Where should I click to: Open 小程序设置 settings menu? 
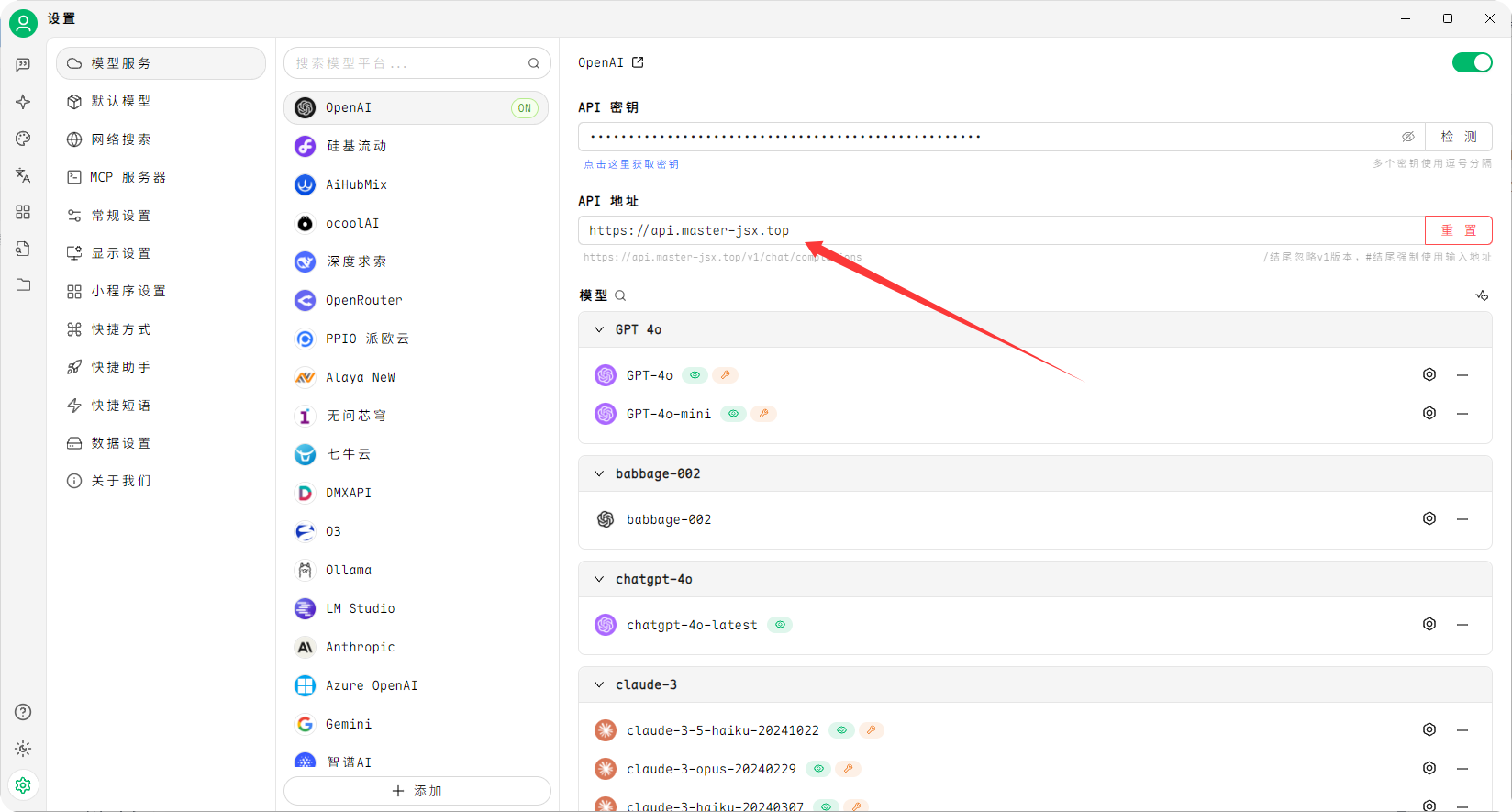(x=161, y=291)
